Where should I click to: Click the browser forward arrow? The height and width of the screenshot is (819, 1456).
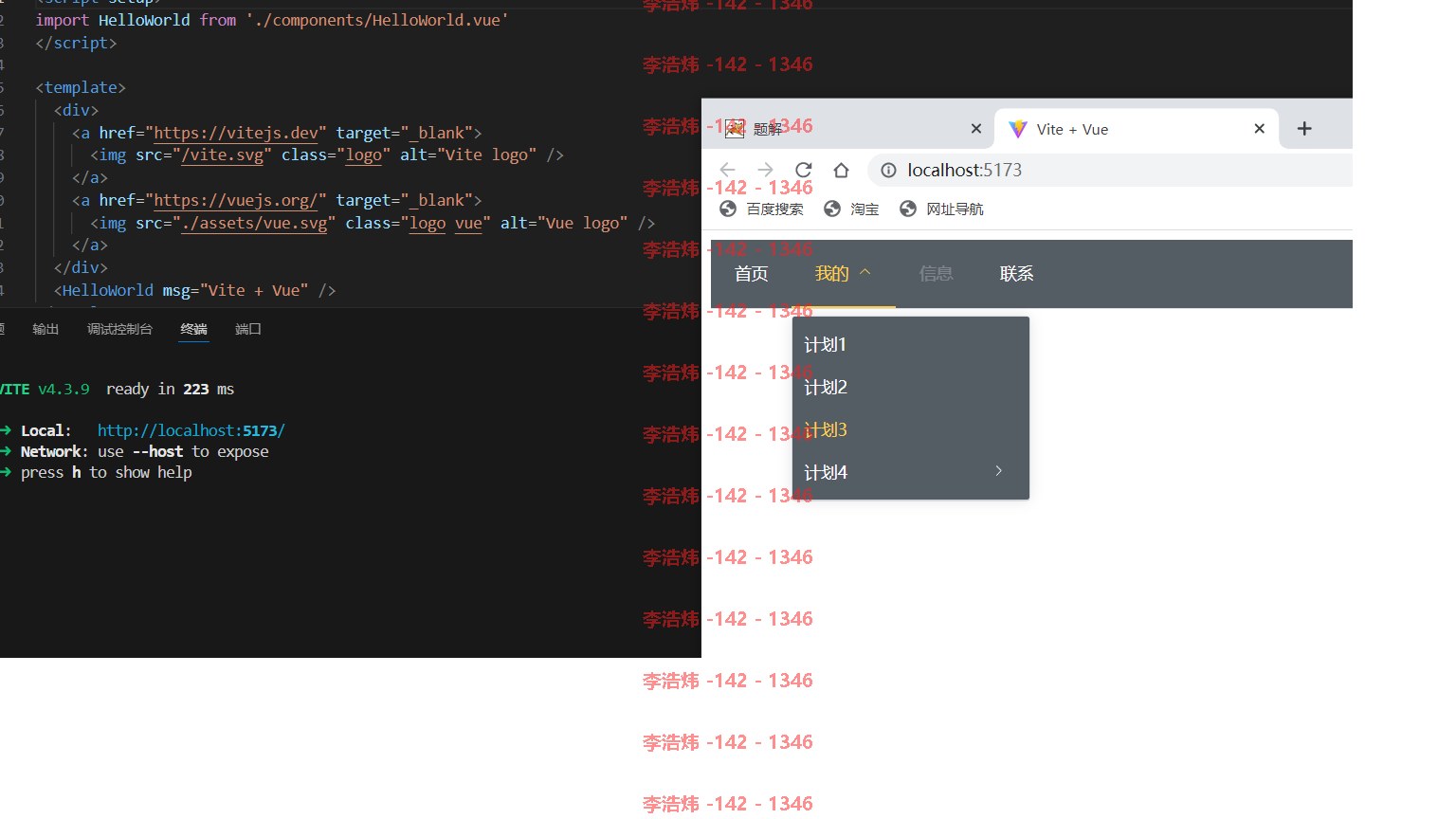(x=766, y=171)
